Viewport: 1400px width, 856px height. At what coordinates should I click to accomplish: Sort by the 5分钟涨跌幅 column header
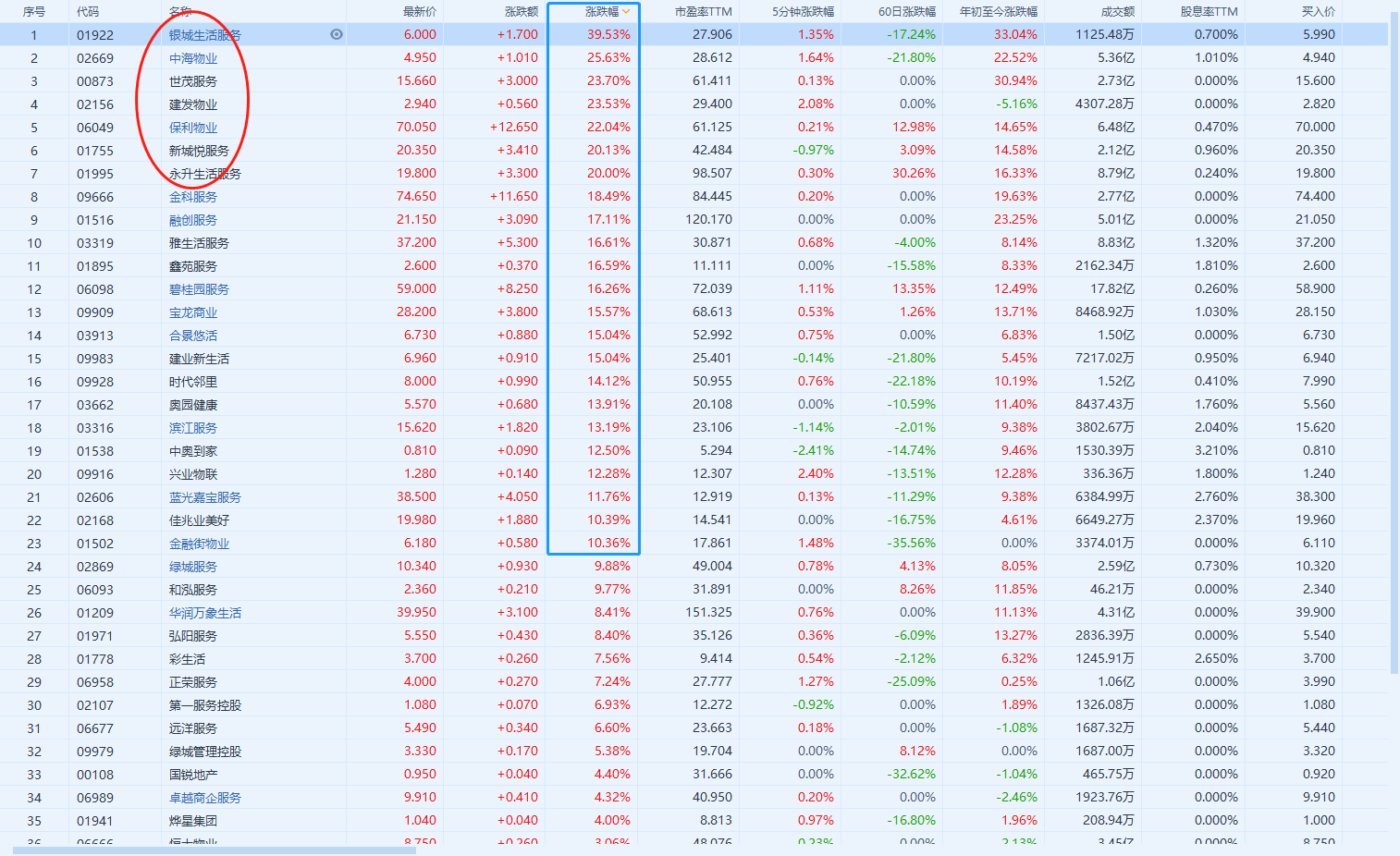coord(804,12)
